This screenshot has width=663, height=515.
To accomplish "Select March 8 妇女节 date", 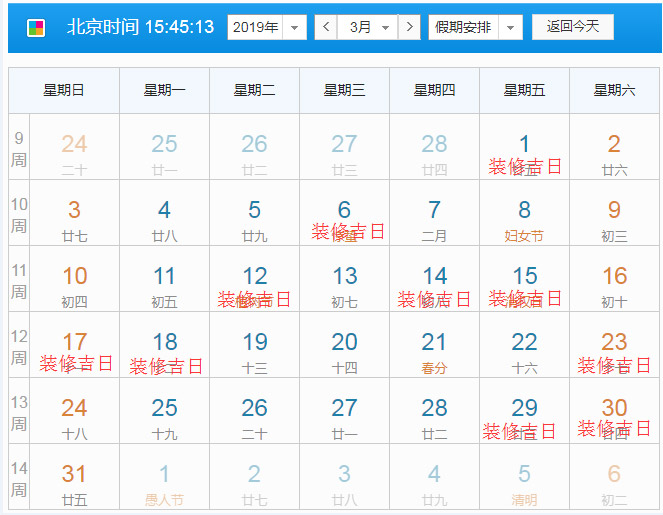I will pos(524,221).
